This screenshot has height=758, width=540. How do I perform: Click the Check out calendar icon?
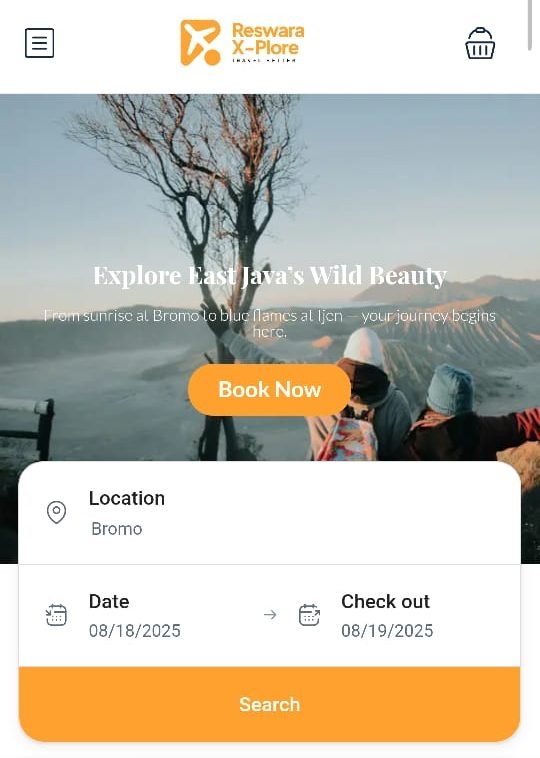tap(309, 615)
